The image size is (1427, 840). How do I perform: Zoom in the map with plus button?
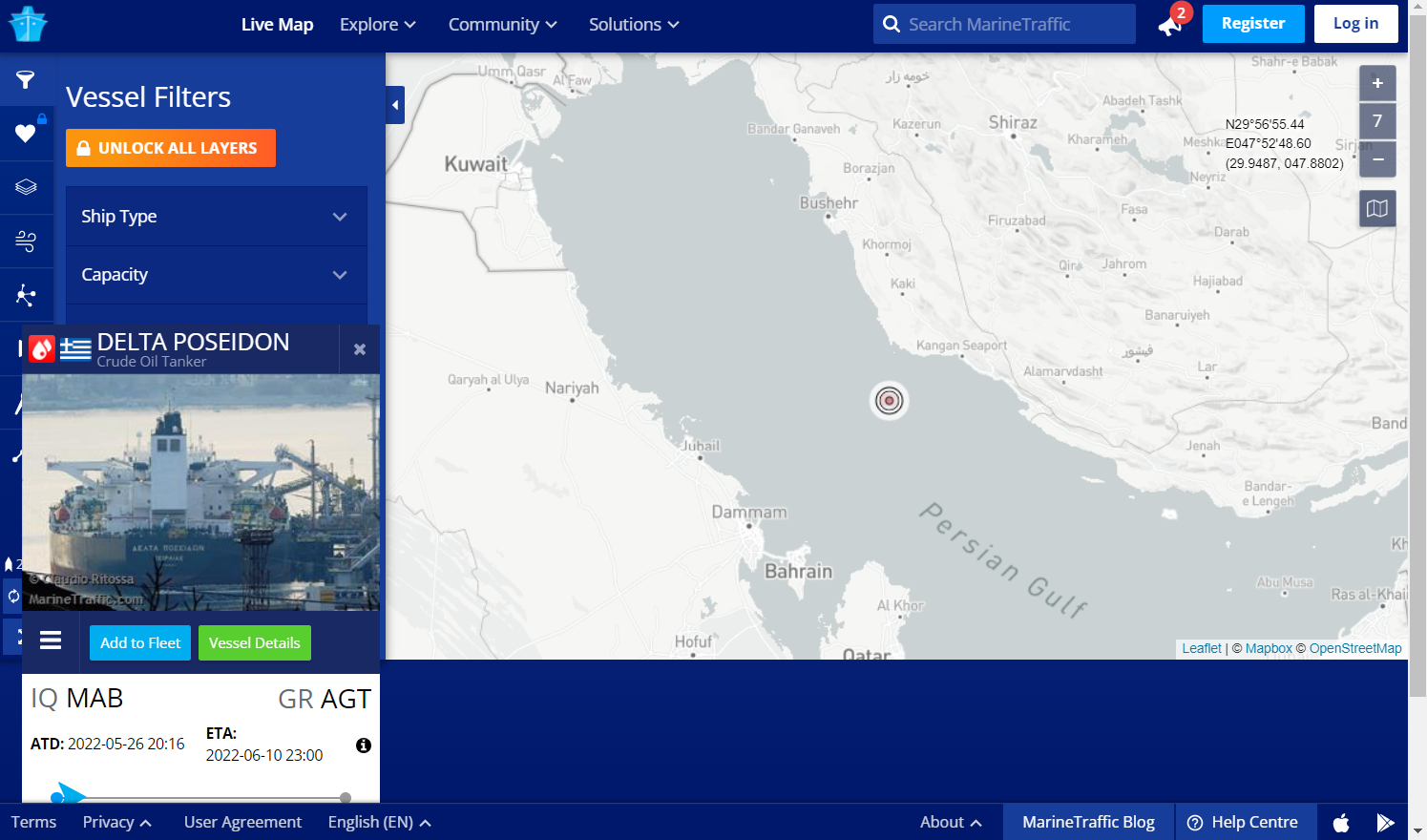tap(1376, 84)
